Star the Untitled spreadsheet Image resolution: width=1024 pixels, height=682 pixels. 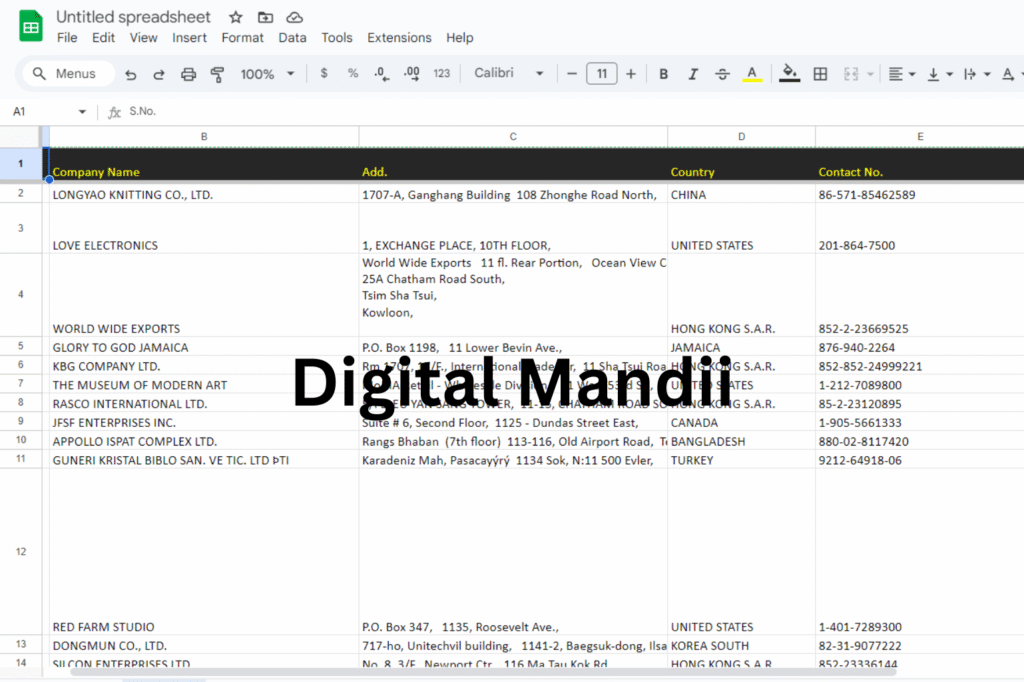tap(236, 17)
